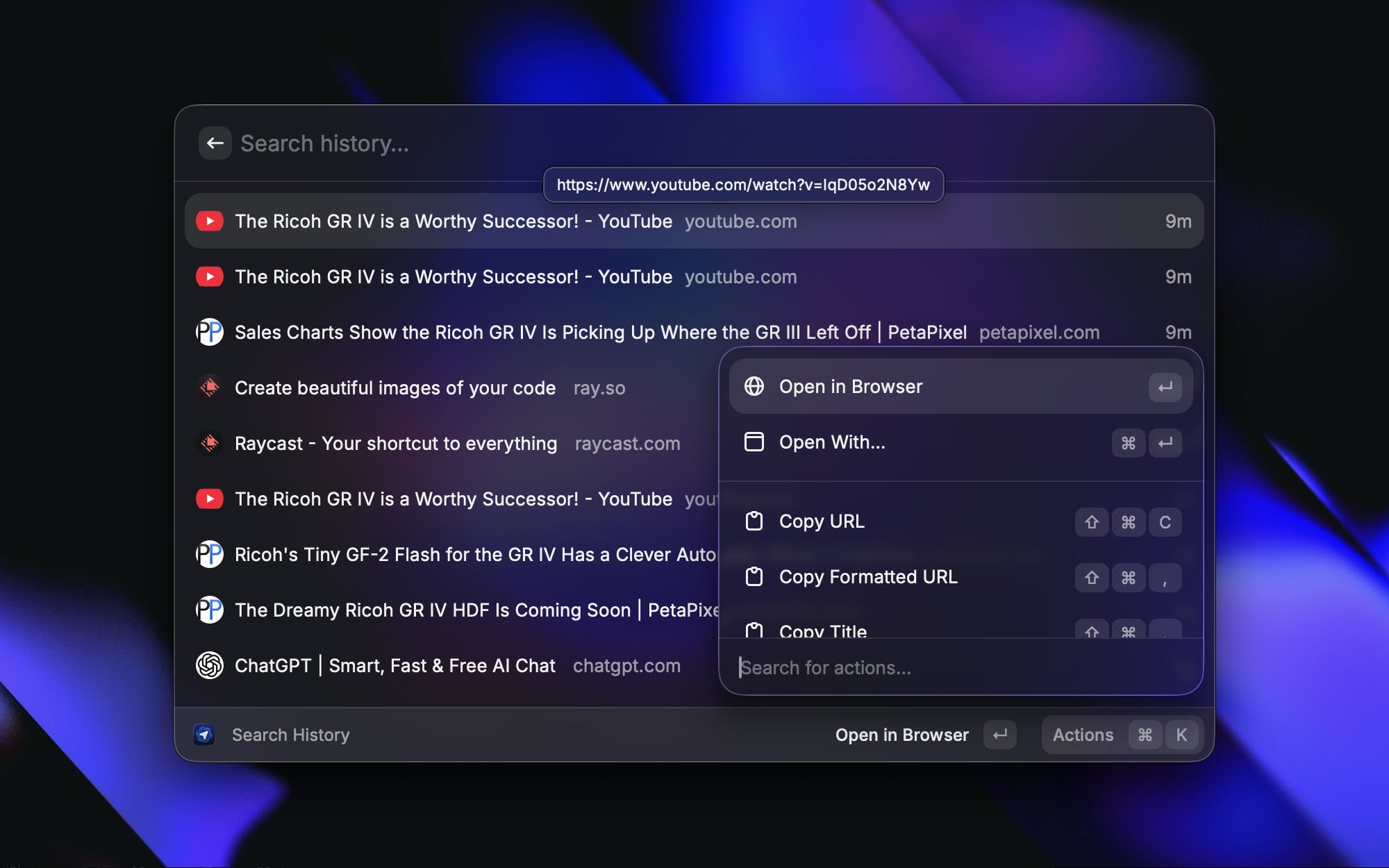This screenshot has width=1389, height=868.
Task: Open the Sales Charts PetaPixel history entry
Action: click(x=600, y=333)
